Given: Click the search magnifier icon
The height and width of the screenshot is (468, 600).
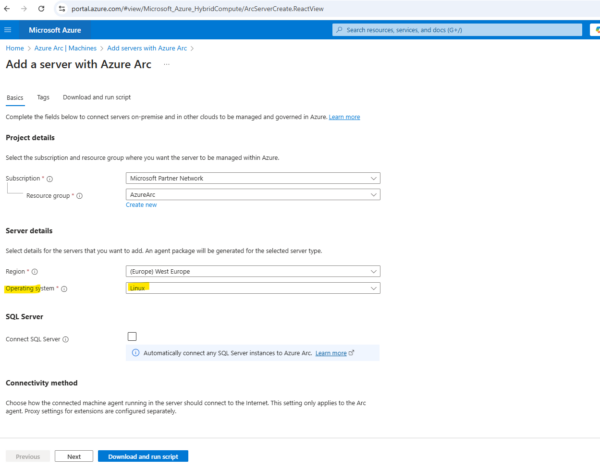Looking at the screenshot, I should pyautogui.click(x=339, y=30).
